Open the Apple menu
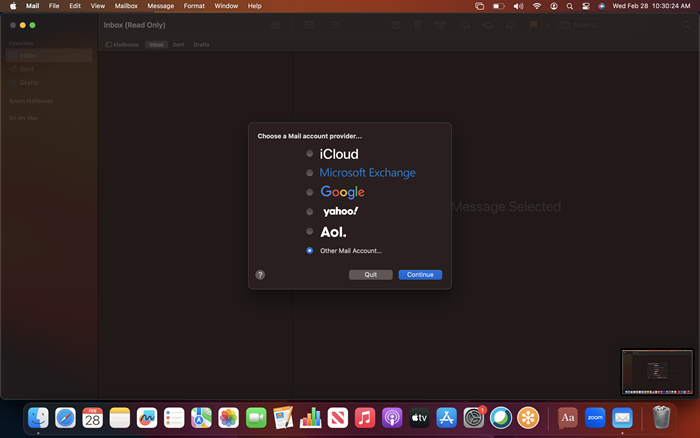This screenshot has width=700, height=438. coord(13,6)
